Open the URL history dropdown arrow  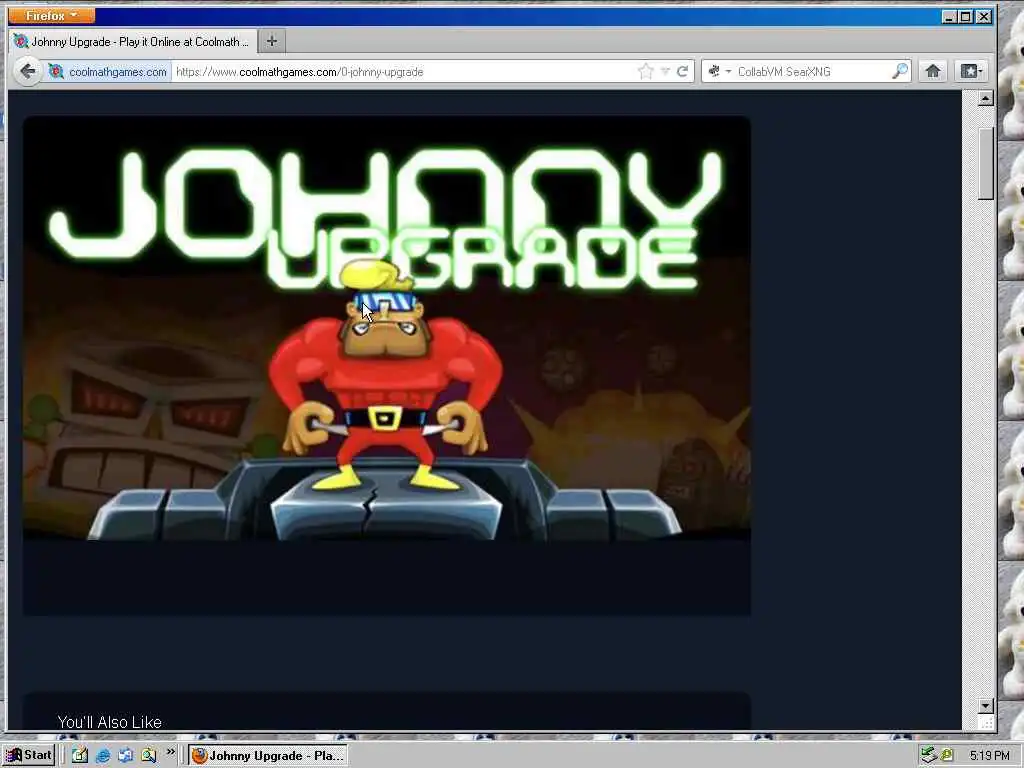point(665,71)
